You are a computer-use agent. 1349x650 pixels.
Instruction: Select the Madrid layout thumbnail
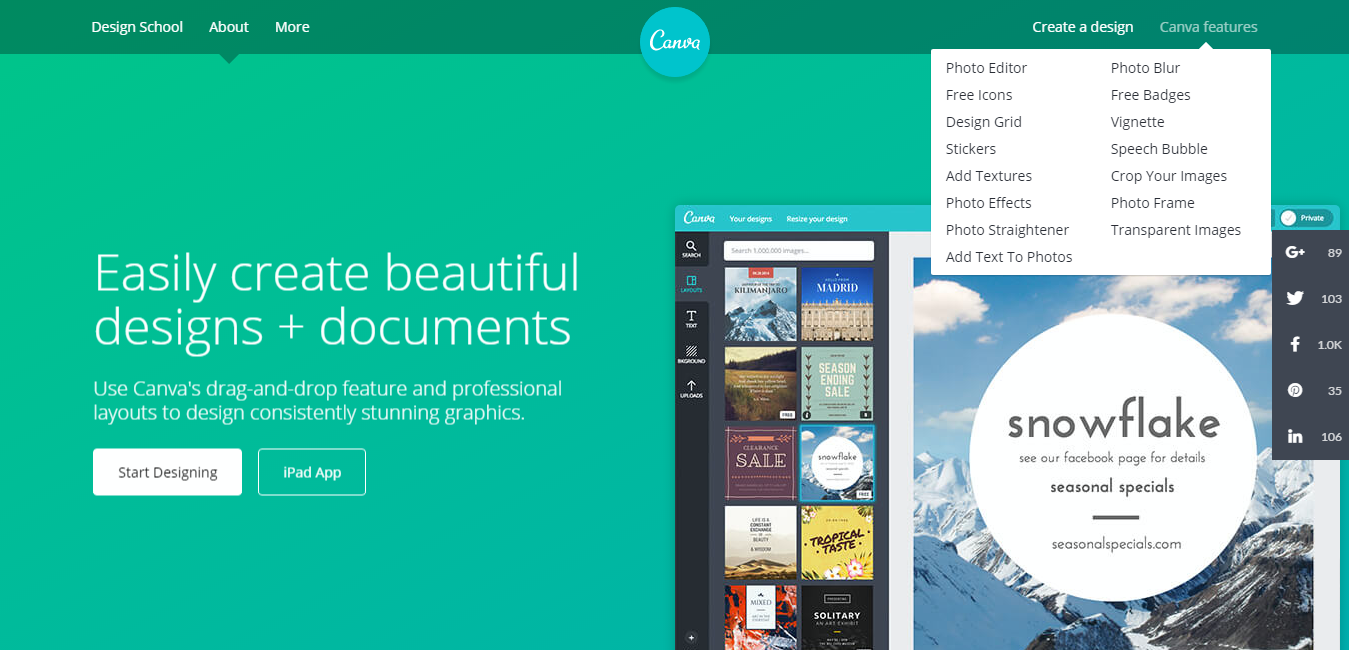tap(837, 303)
